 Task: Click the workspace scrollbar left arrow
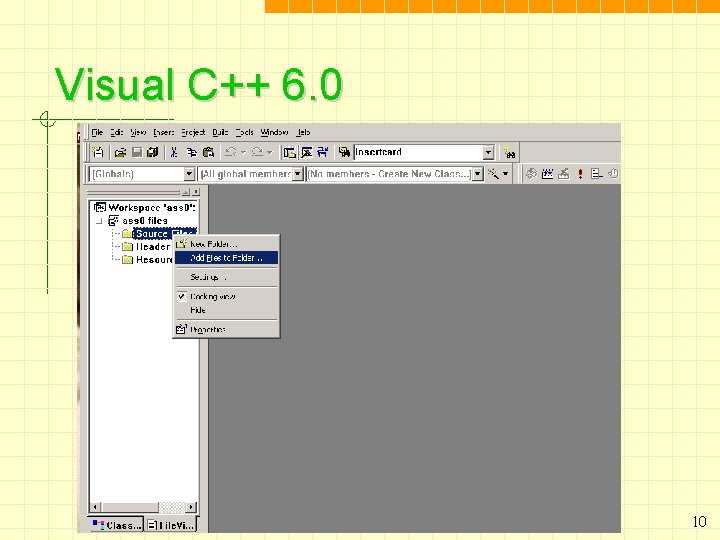pyautogui.click(x=95, y=507)
